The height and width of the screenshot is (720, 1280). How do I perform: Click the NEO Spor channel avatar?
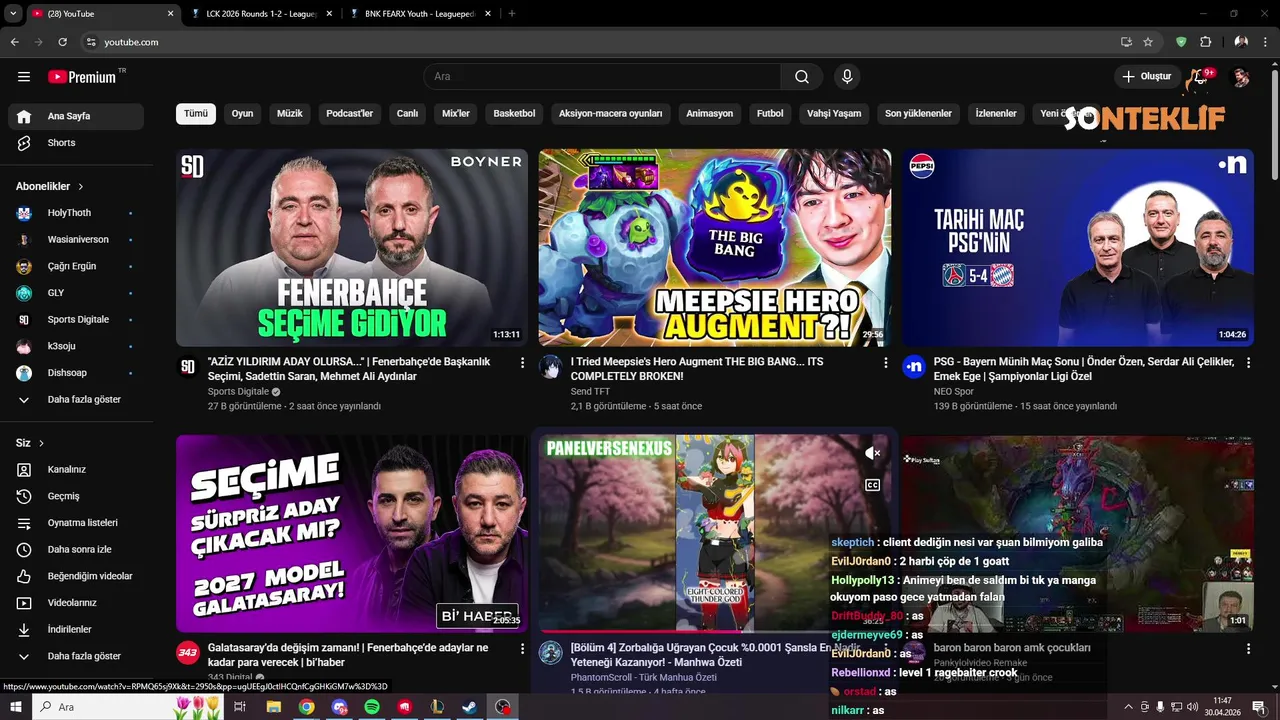(x=913, y=367)
